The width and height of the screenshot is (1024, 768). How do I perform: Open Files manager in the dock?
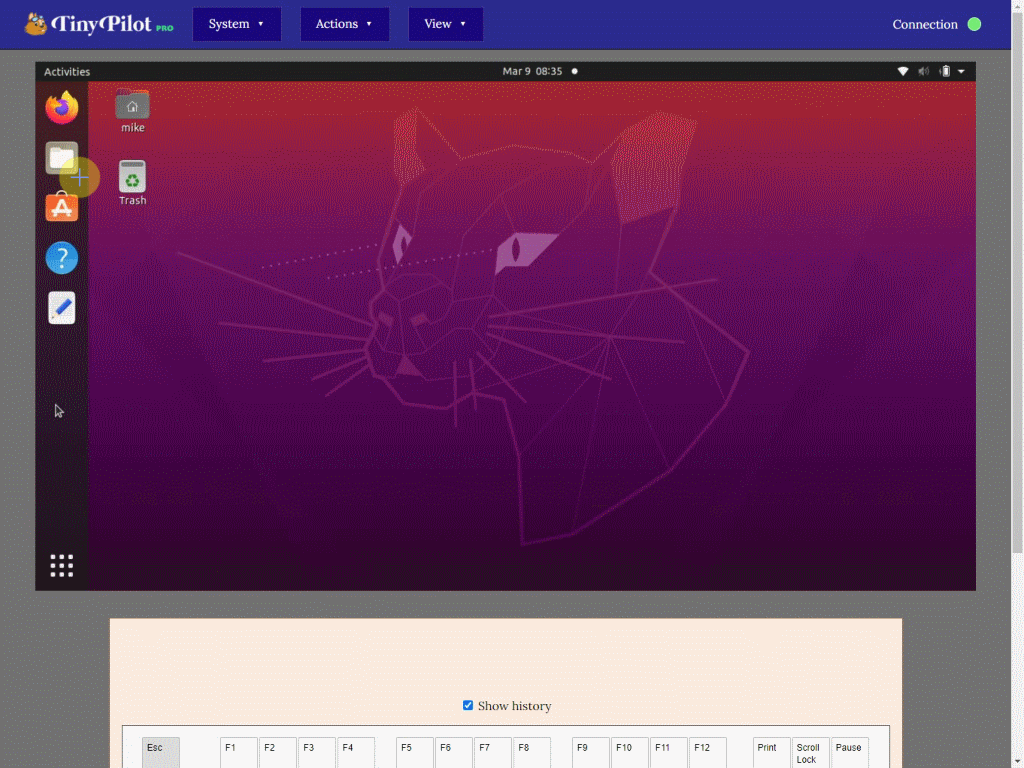pyautogui.click(x=61, y=157)
